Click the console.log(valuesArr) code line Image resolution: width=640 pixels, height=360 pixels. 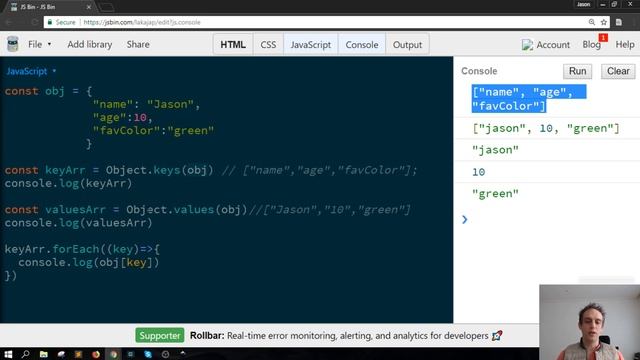coord(78,223)
